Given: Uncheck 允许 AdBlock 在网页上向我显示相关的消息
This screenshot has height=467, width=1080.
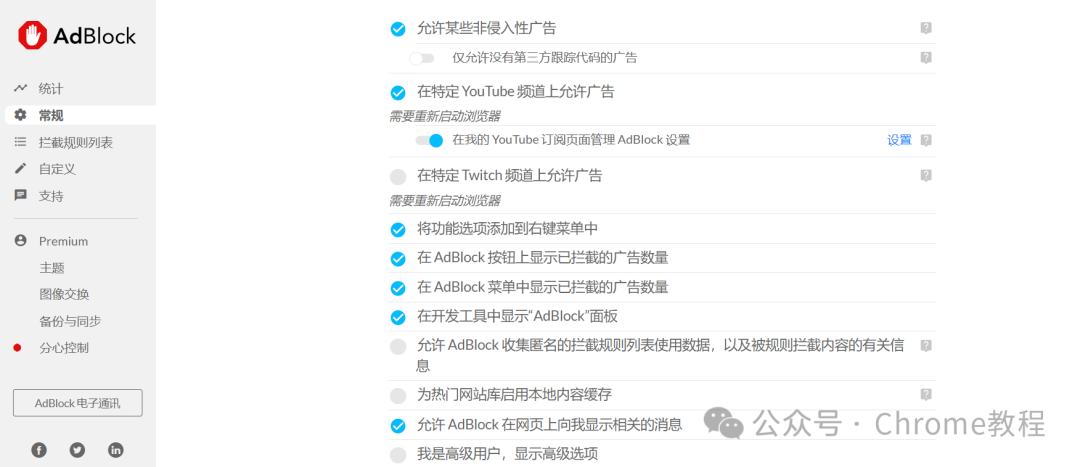Looking at the screenshot, I should 398,426.
